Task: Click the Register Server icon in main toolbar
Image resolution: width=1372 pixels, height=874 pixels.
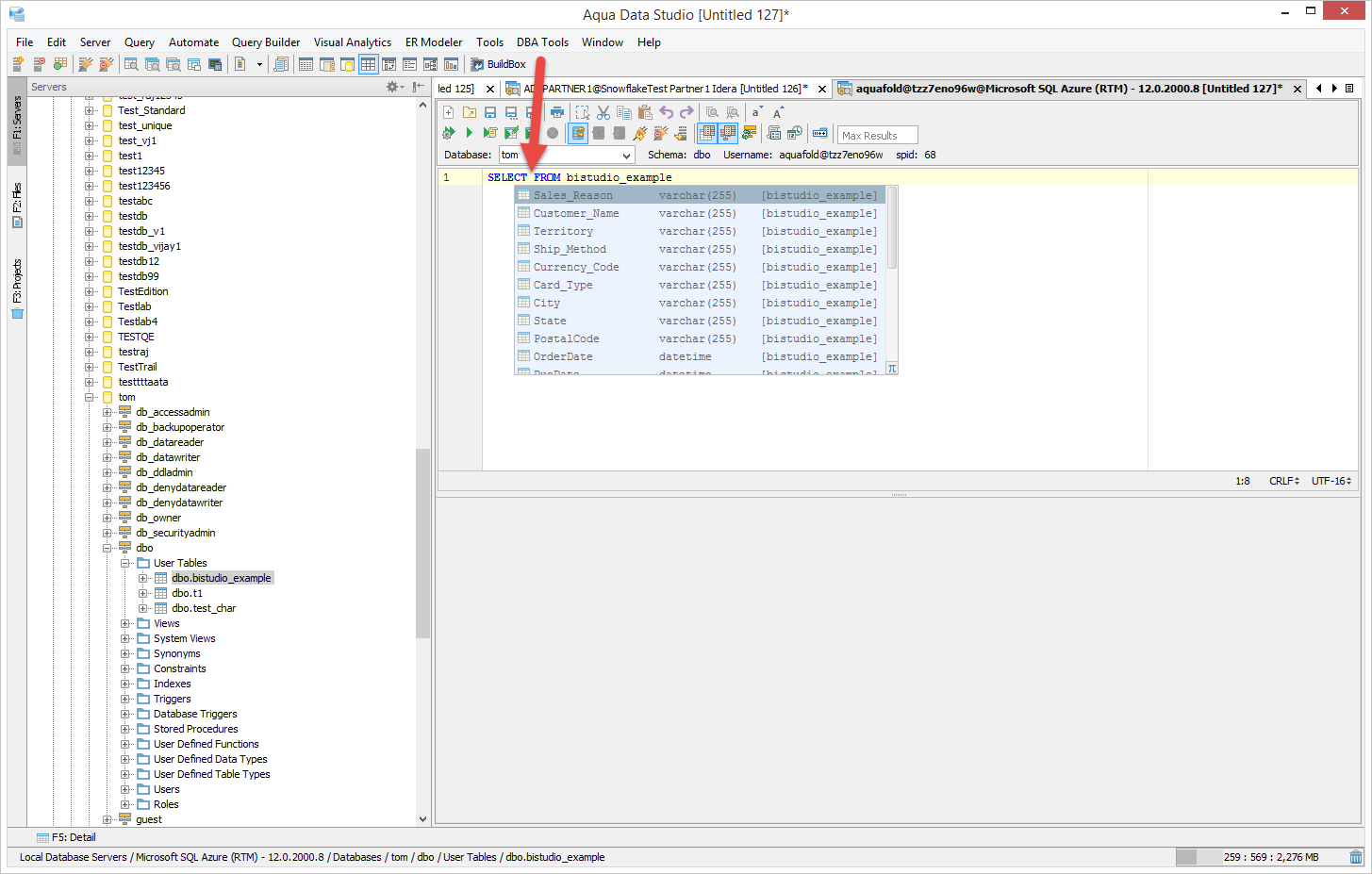Action: [x=18, y=64]
